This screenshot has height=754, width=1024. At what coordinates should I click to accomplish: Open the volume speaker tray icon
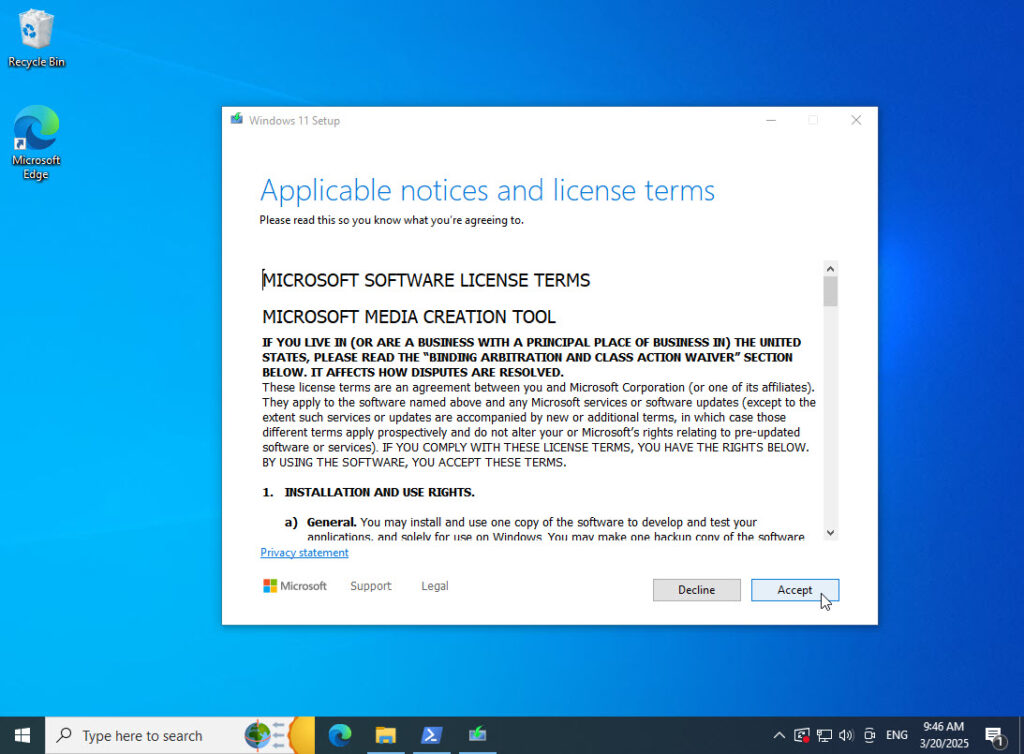point(846,735)
